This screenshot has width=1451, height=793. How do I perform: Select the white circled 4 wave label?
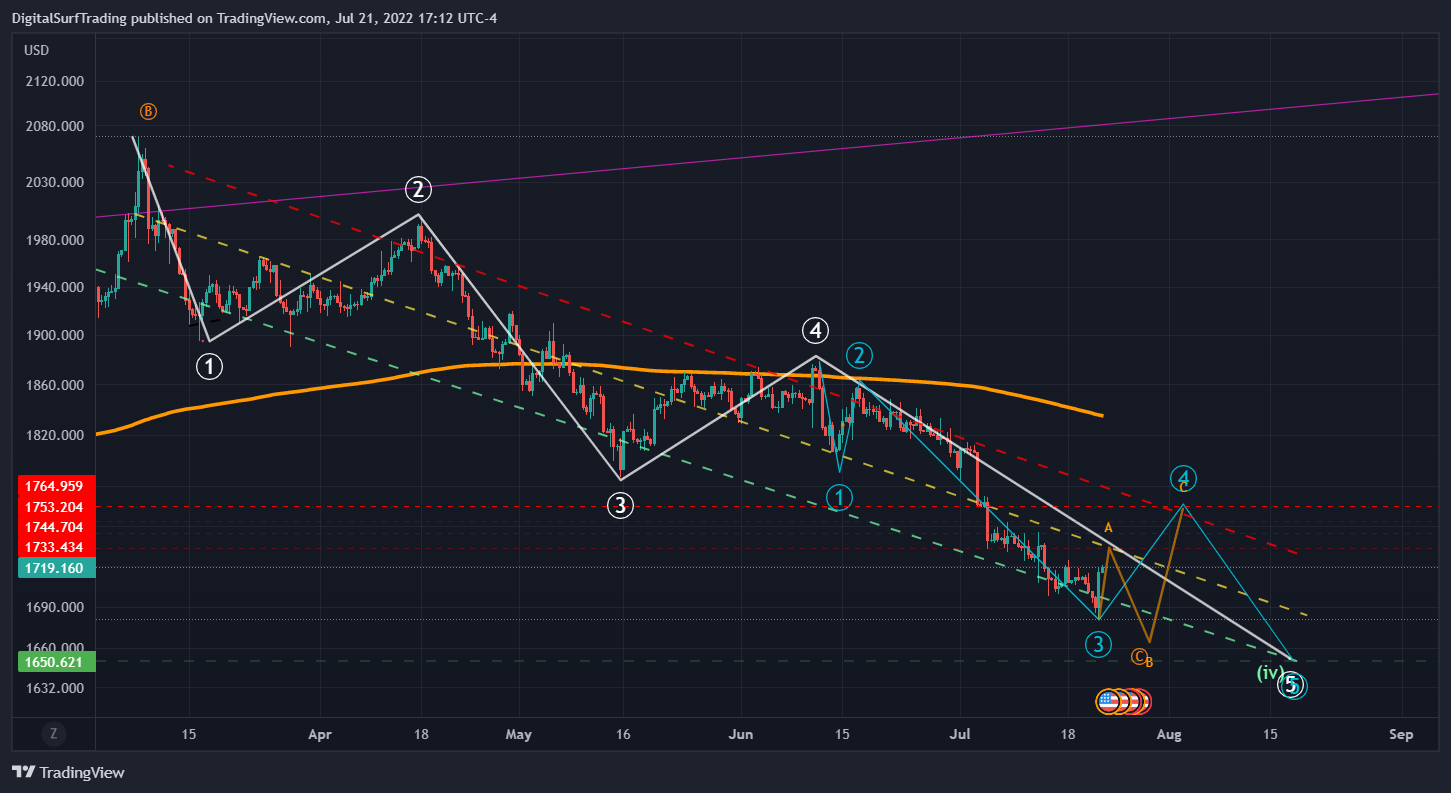pyautogui.click(x=816, y=329)
